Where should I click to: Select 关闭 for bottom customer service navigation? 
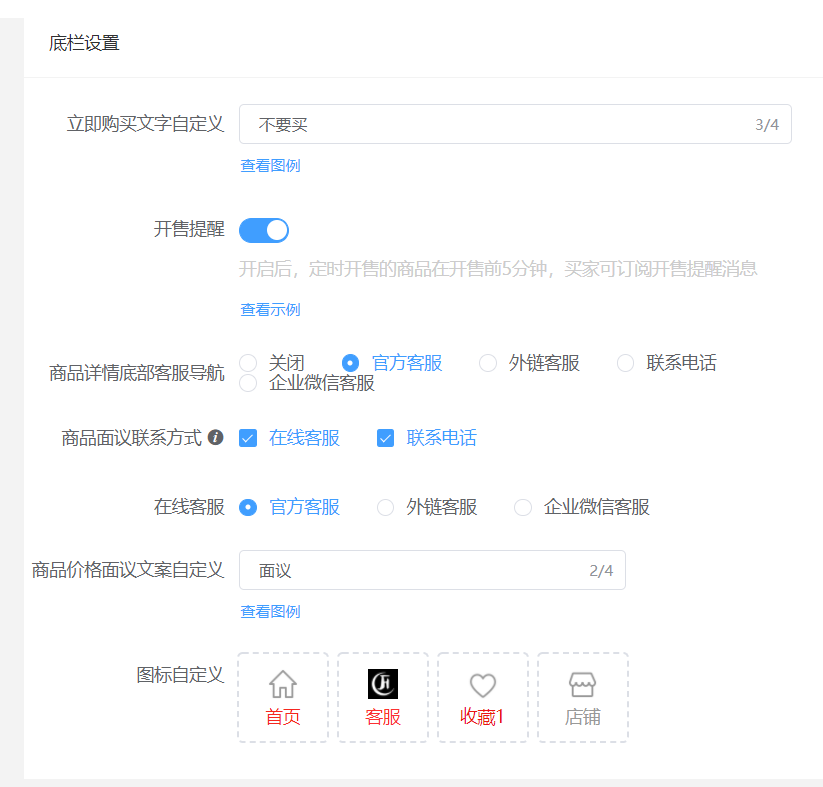[249, 363]
